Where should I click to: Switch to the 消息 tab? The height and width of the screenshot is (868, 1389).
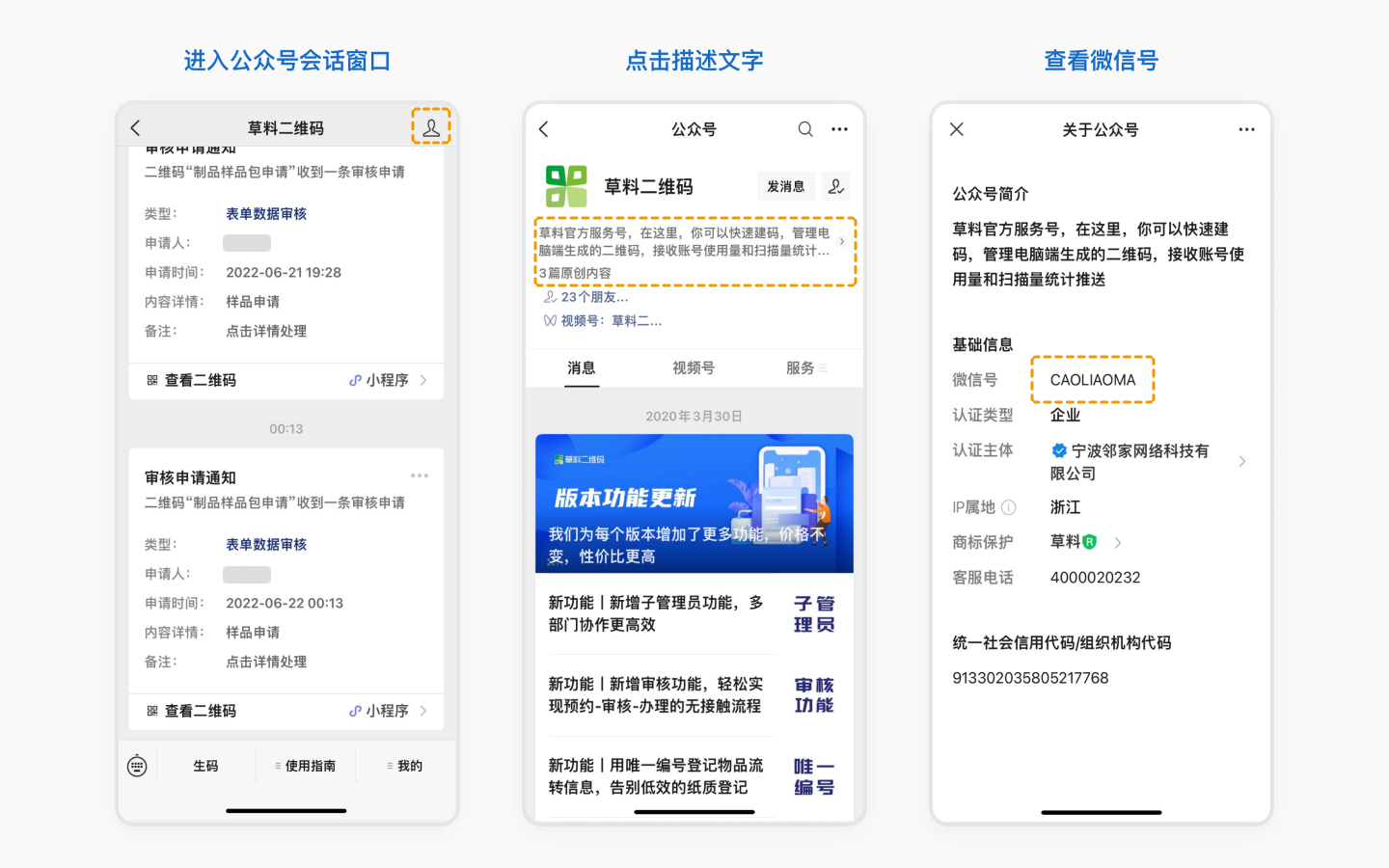(582, 367)
